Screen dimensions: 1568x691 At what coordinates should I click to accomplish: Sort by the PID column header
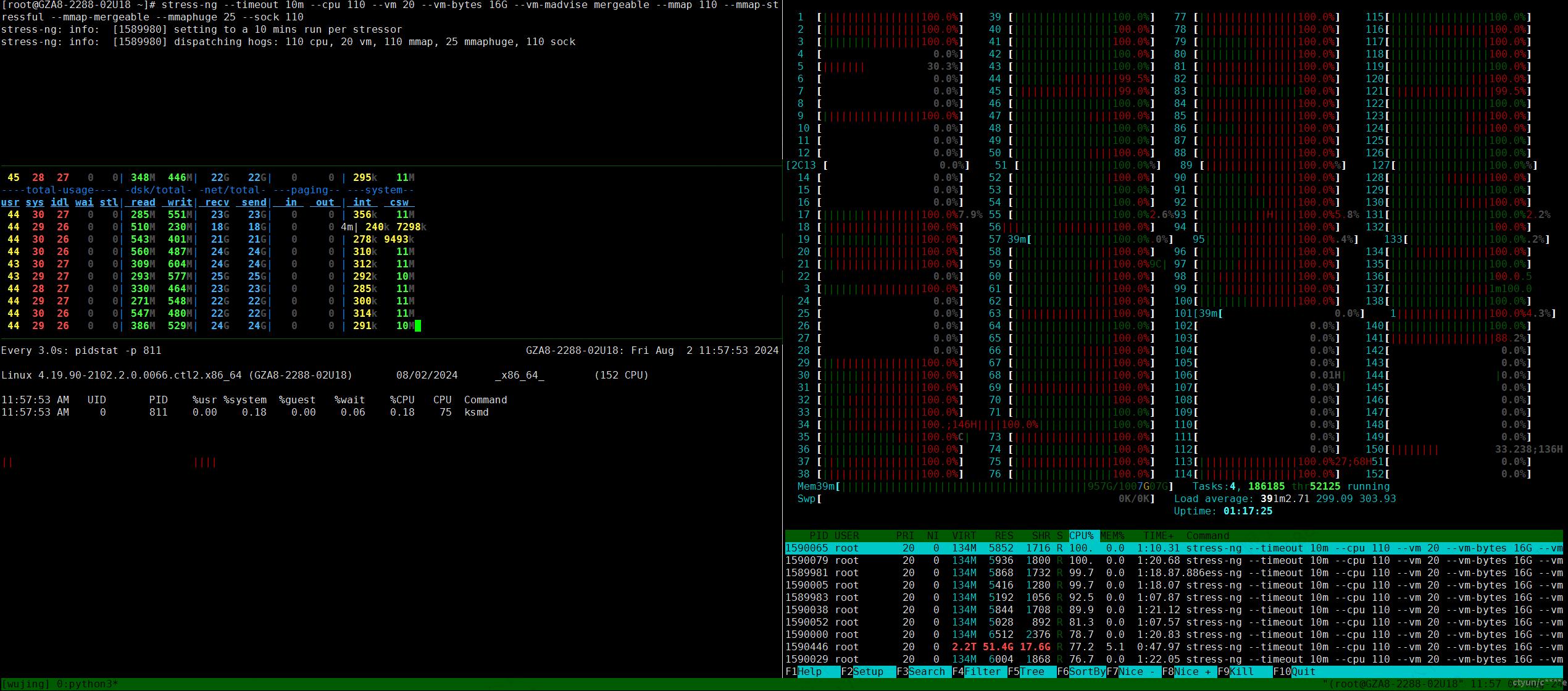(x=819, y=535)
